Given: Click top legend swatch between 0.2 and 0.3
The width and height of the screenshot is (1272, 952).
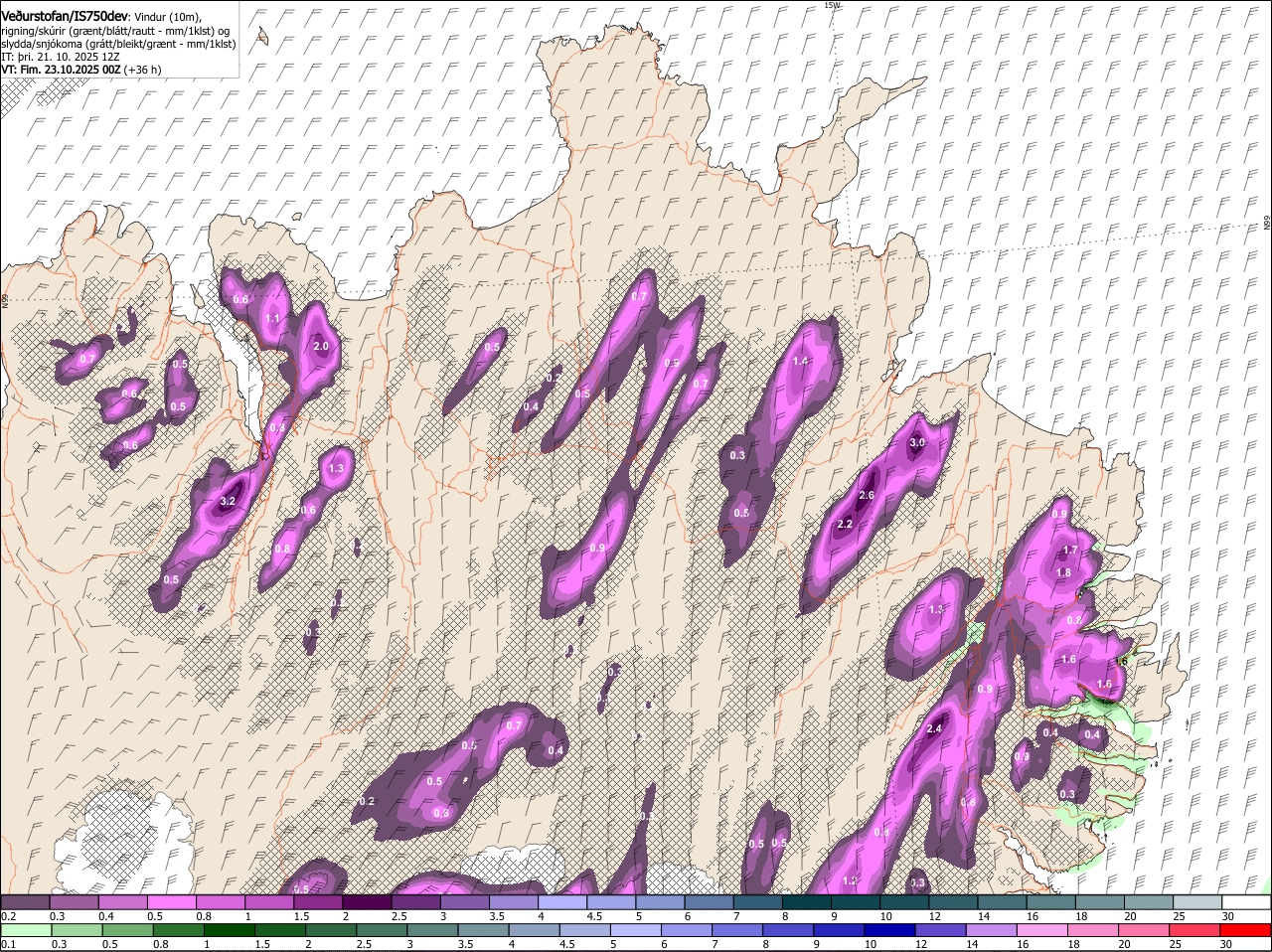Looking at the screenshot, I should pos(25,902).
